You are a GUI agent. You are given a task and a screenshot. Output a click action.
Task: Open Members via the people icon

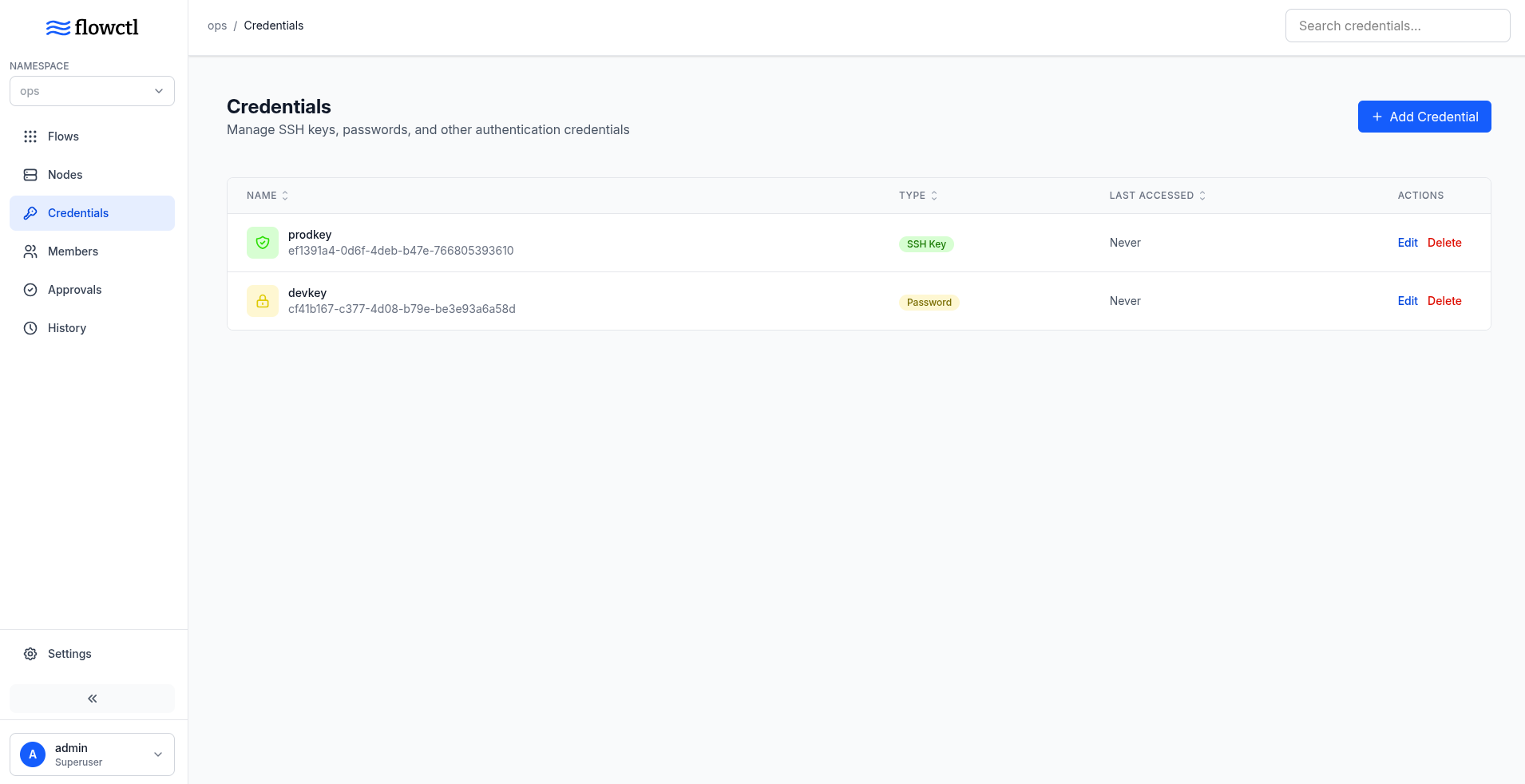tap(30, 251)
